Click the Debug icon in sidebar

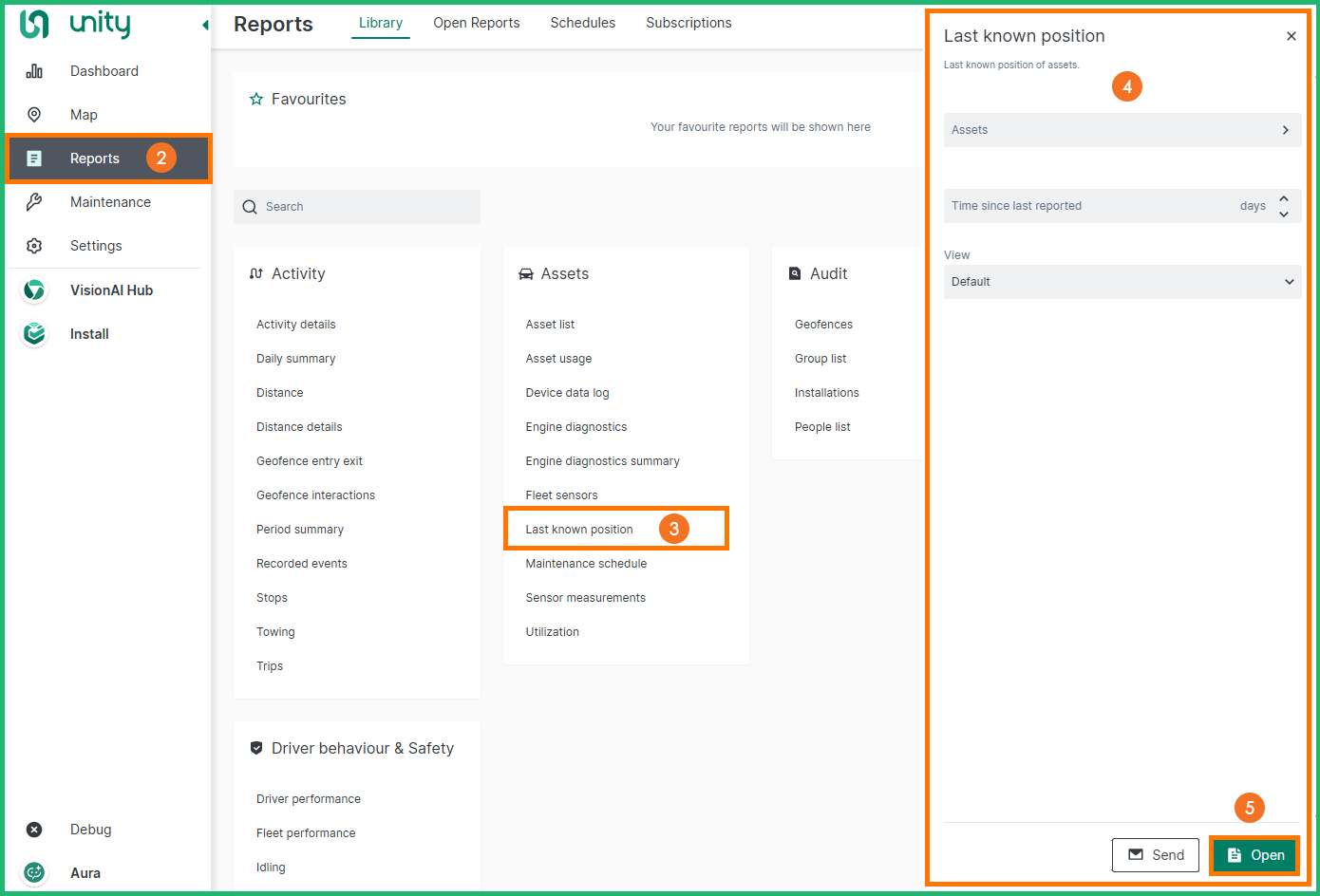coord(34,830)
